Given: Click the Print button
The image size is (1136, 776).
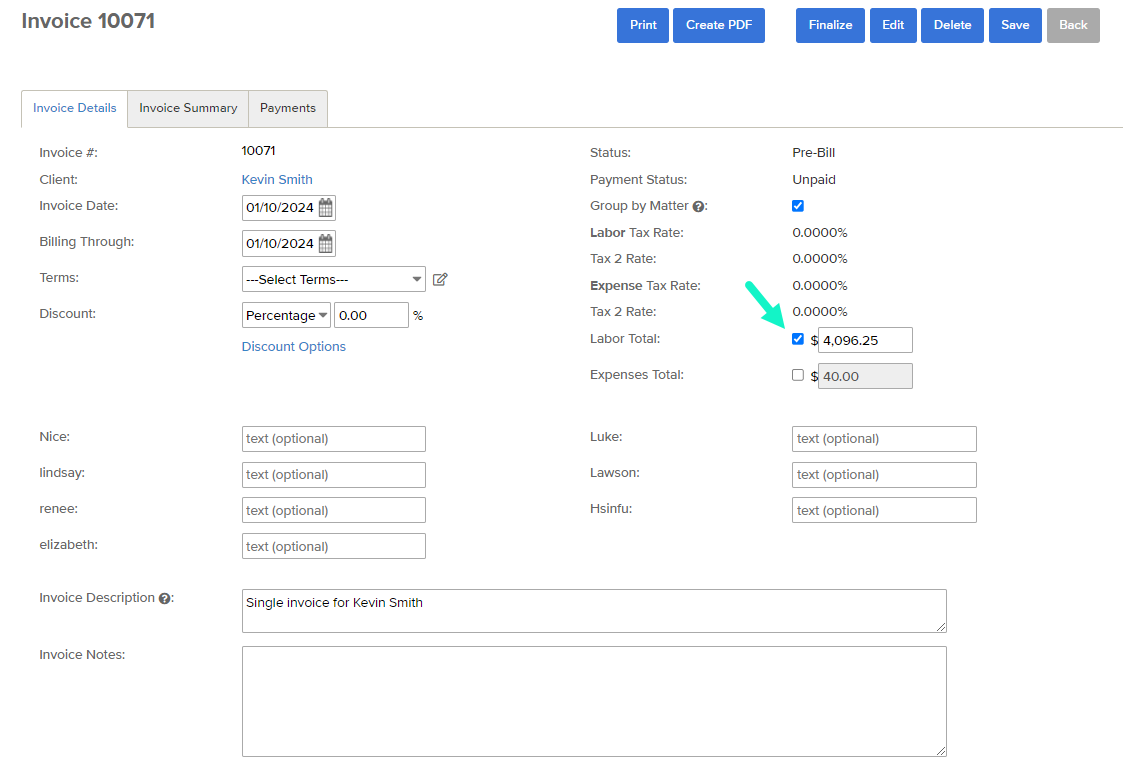Looking at the screenshot, I should 643,25.
